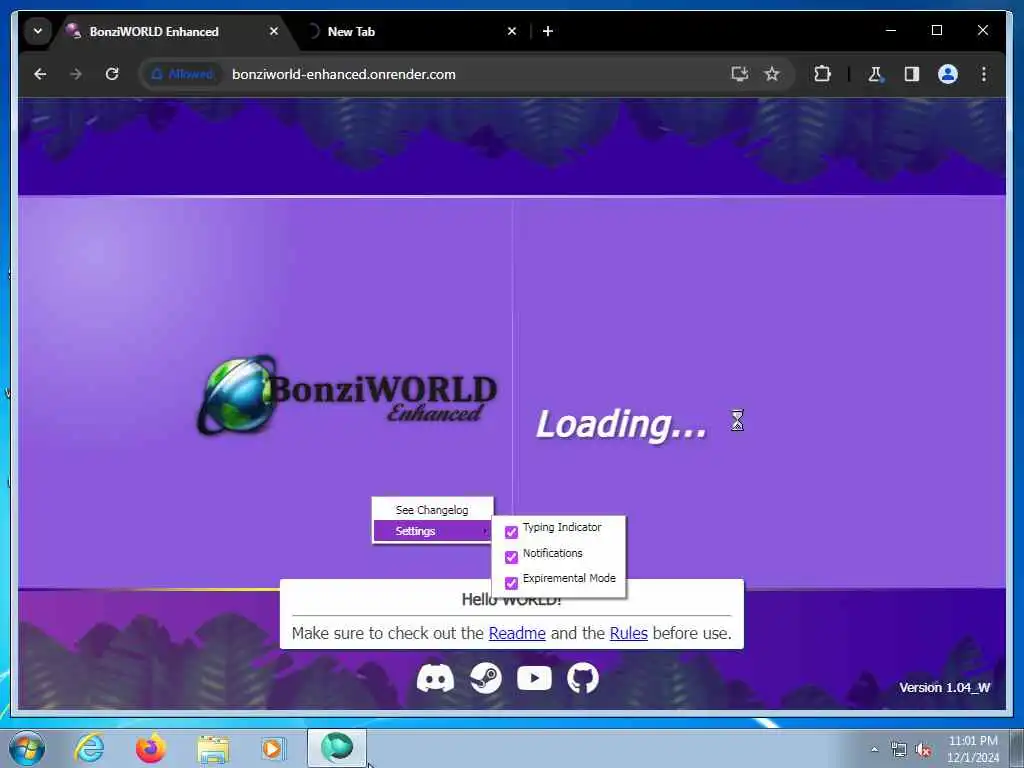
Task: Click the Show desktop strip
Action: 1017,748
